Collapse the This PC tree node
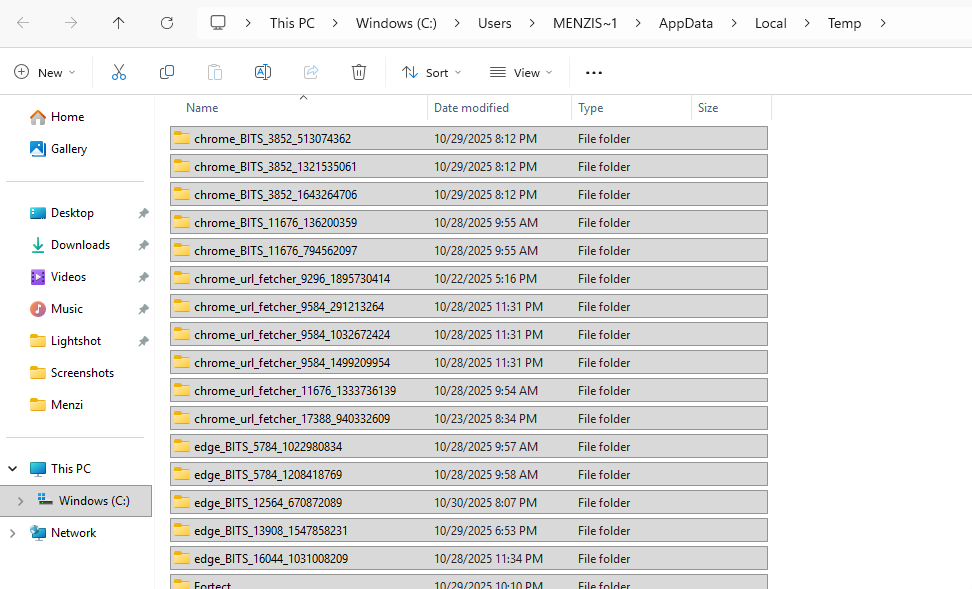The height and width of the screenshot is (589, 972). click(x=13, y=469)
